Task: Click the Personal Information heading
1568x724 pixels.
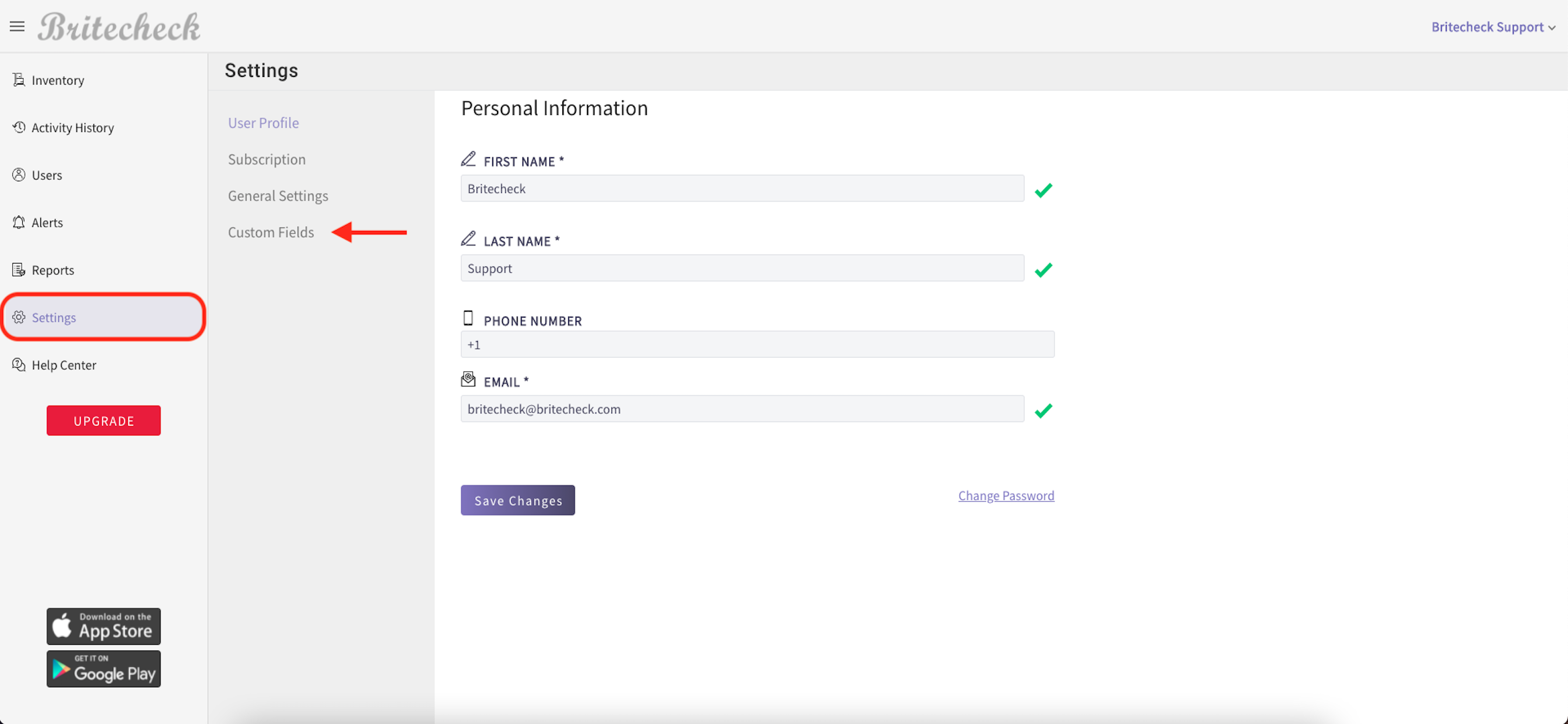Action: [x=555, y=108]
